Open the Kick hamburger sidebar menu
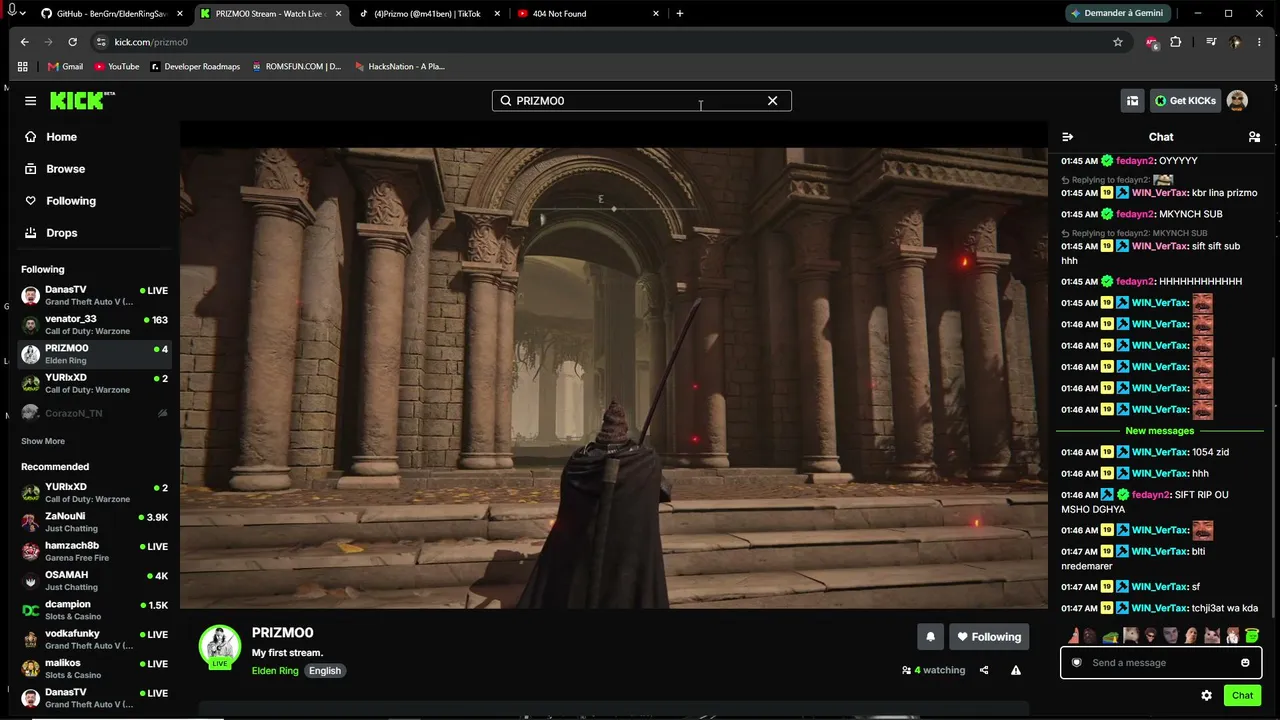Screen dimensions: 1280x720 [31, 101]
